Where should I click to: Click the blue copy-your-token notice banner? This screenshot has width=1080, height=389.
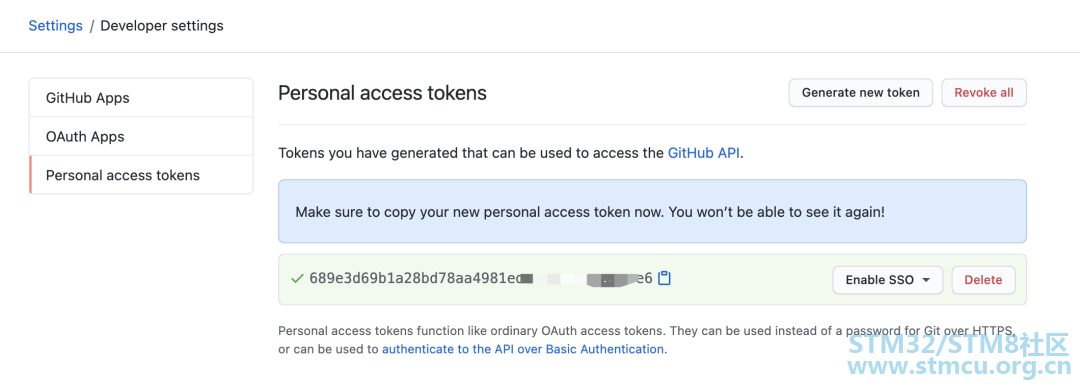pos(652,211)
